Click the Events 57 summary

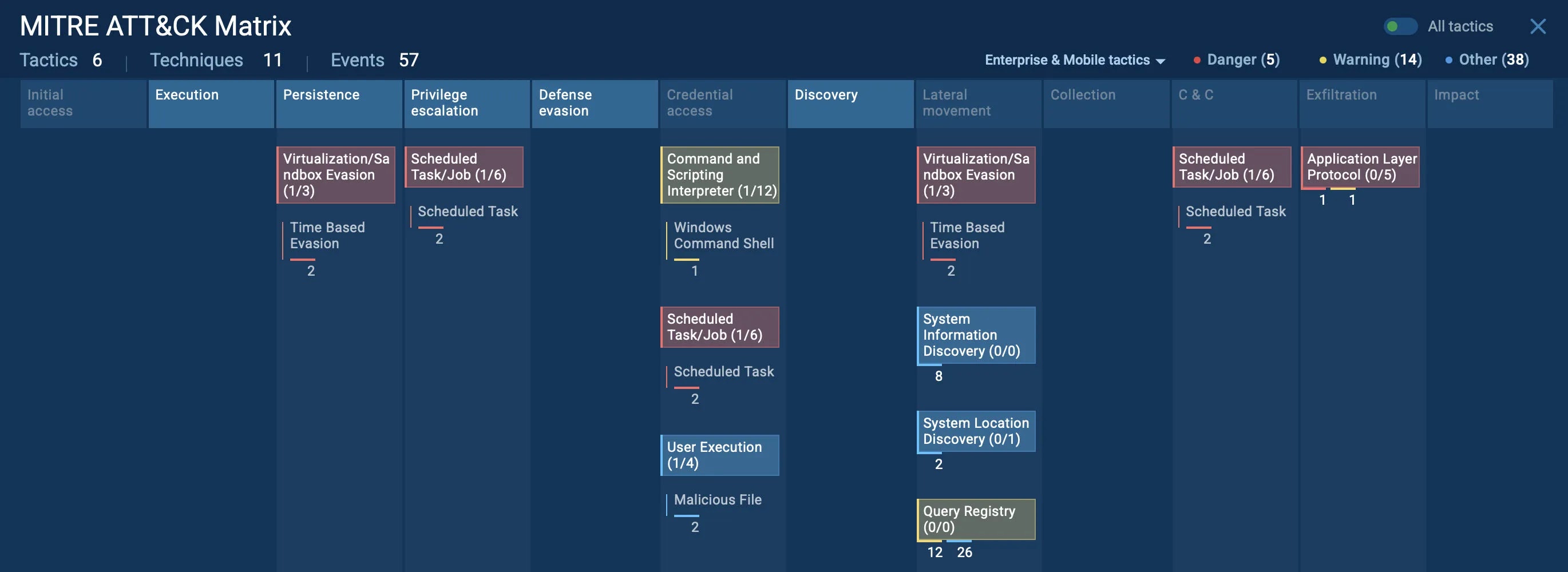coord(374,59)
